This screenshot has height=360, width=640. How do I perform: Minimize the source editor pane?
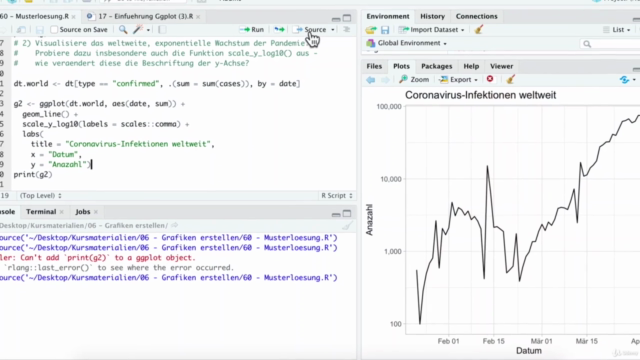pyautogui.click(x=336, y=19)
